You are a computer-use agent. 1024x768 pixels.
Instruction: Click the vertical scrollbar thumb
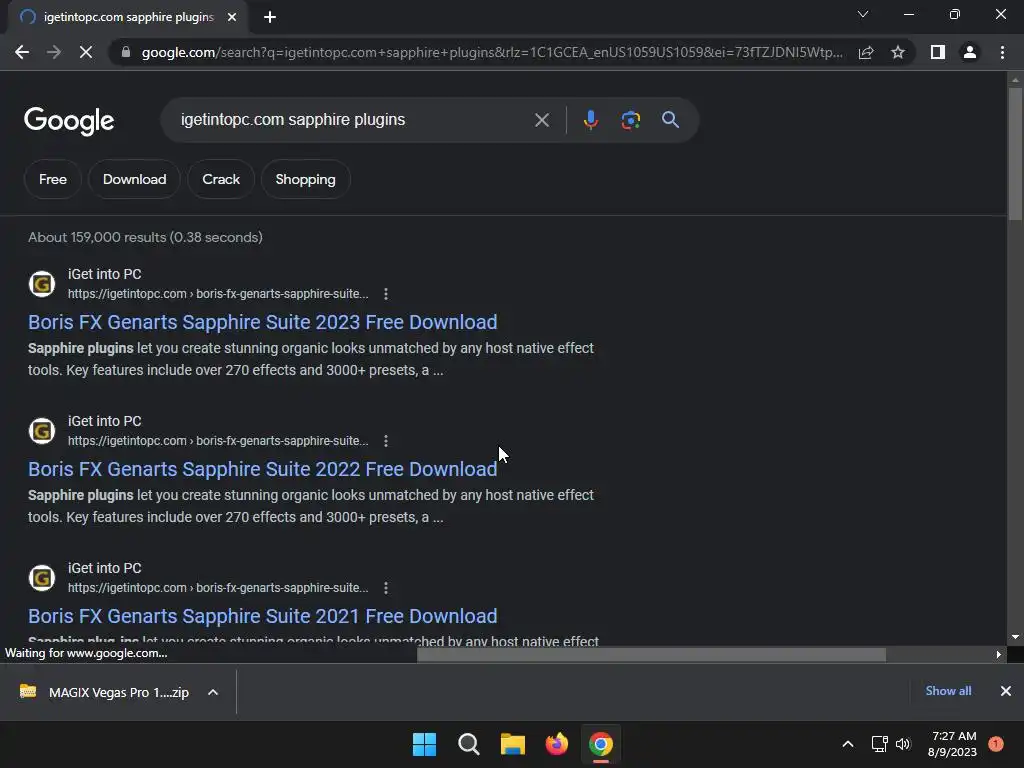1015,154
